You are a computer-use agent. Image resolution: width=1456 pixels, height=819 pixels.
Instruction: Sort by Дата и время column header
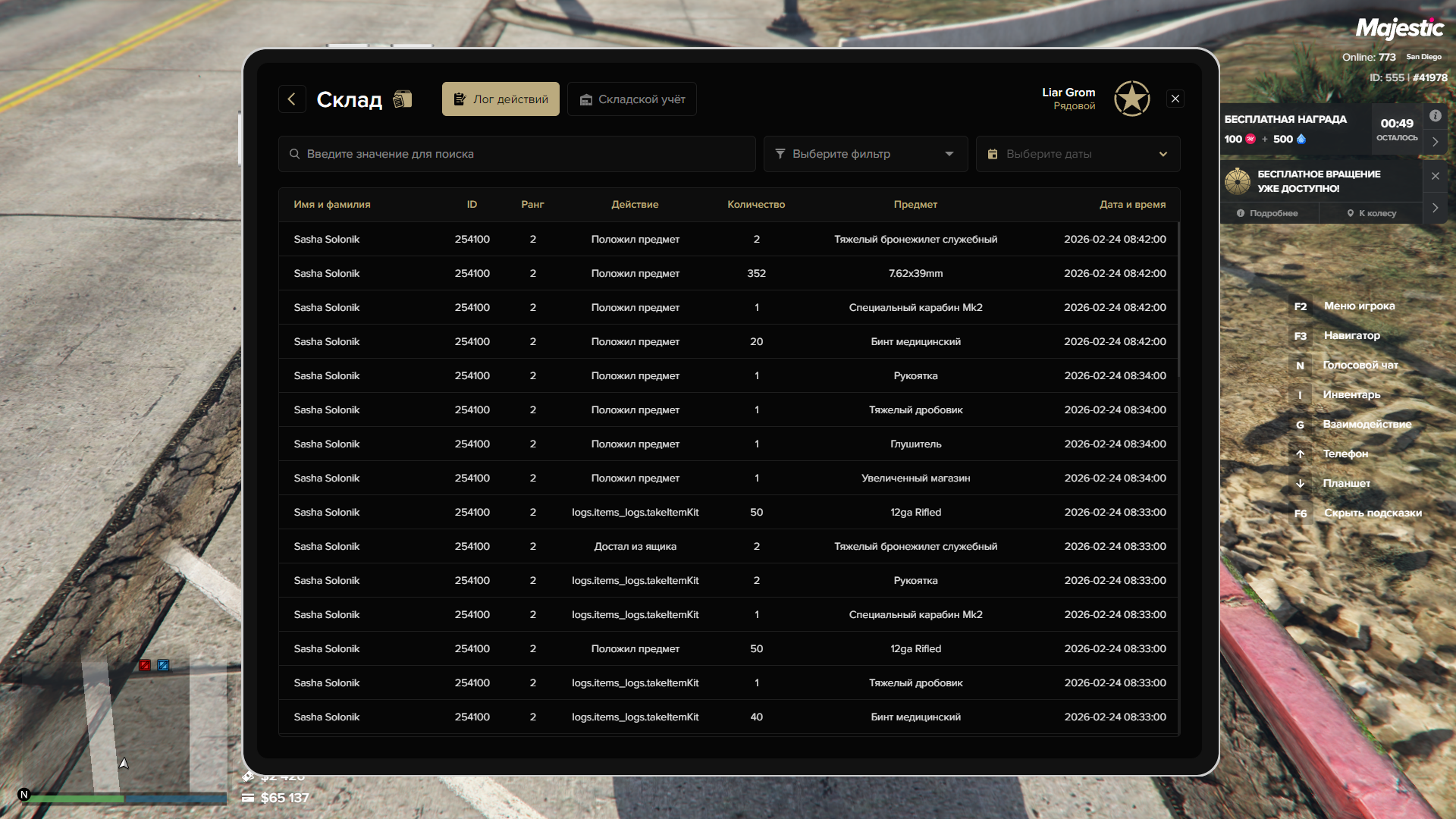pos(1132,205)
